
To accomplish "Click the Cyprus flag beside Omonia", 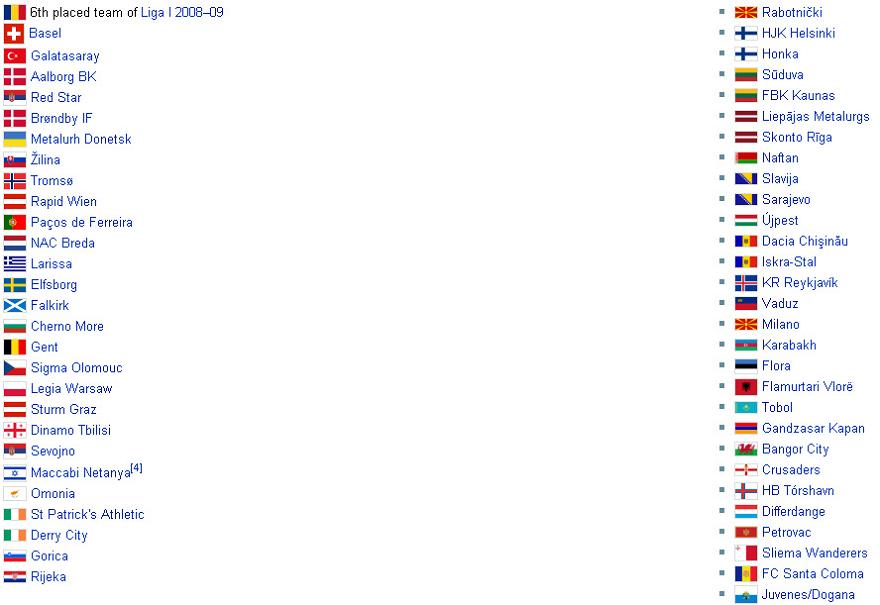I will tap(15, 493).
